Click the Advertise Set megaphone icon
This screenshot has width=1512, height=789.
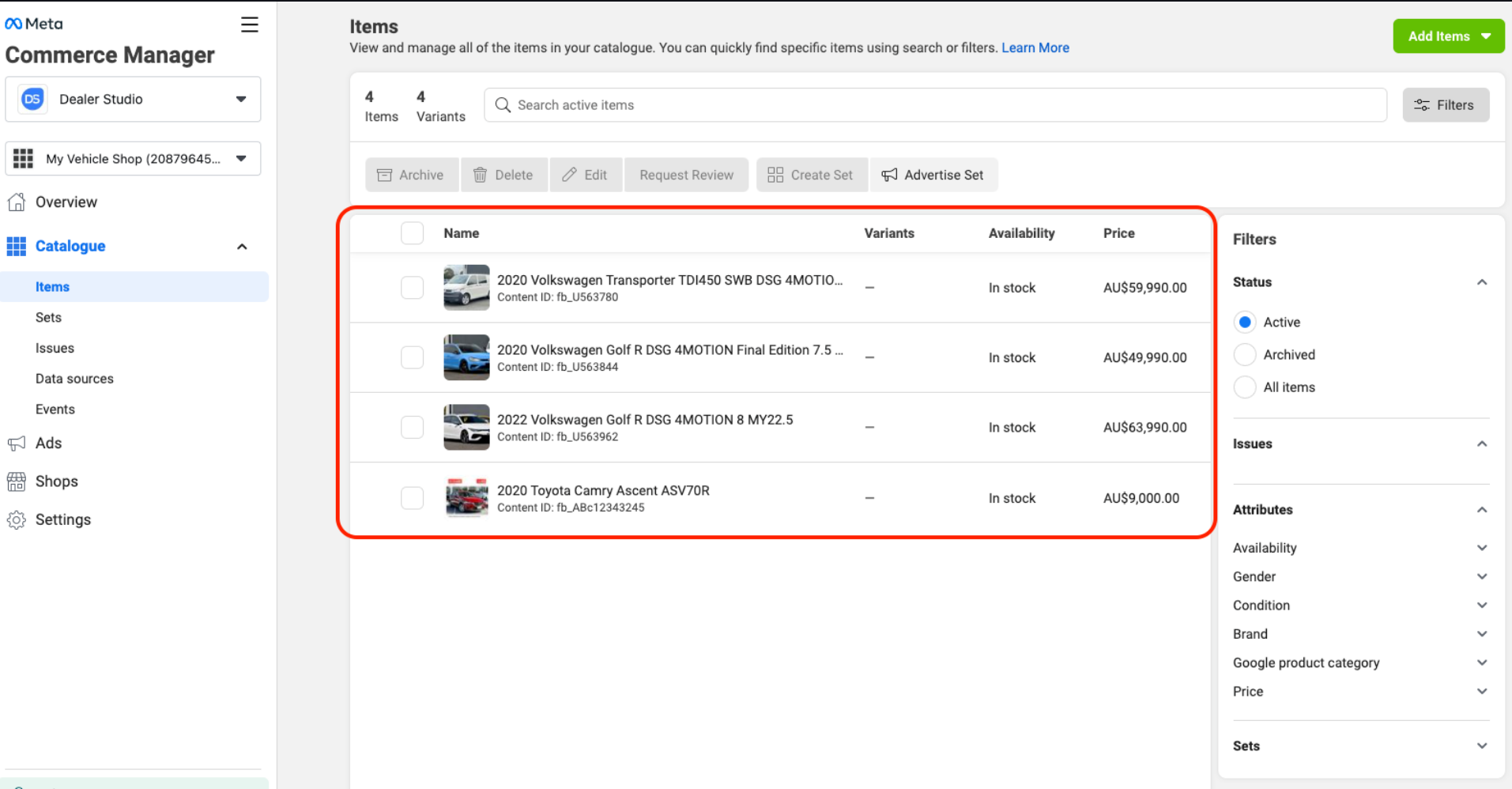click(889, 175)
